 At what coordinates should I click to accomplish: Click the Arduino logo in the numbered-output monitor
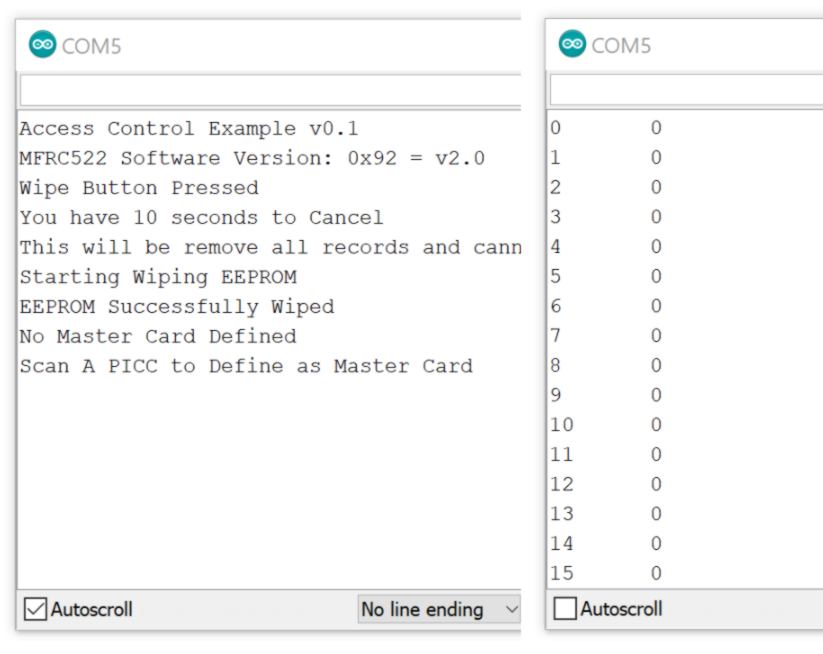point(573,47)
